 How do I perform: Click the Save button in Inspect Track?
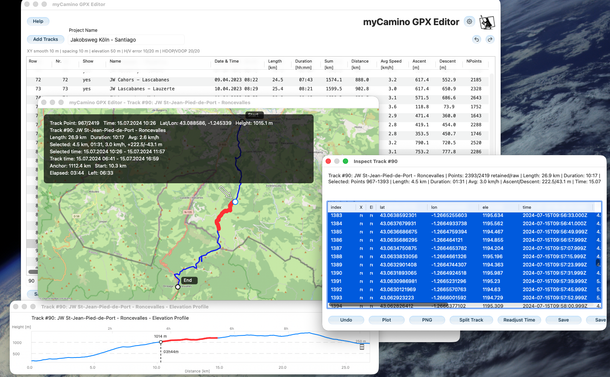pos(563,320)
